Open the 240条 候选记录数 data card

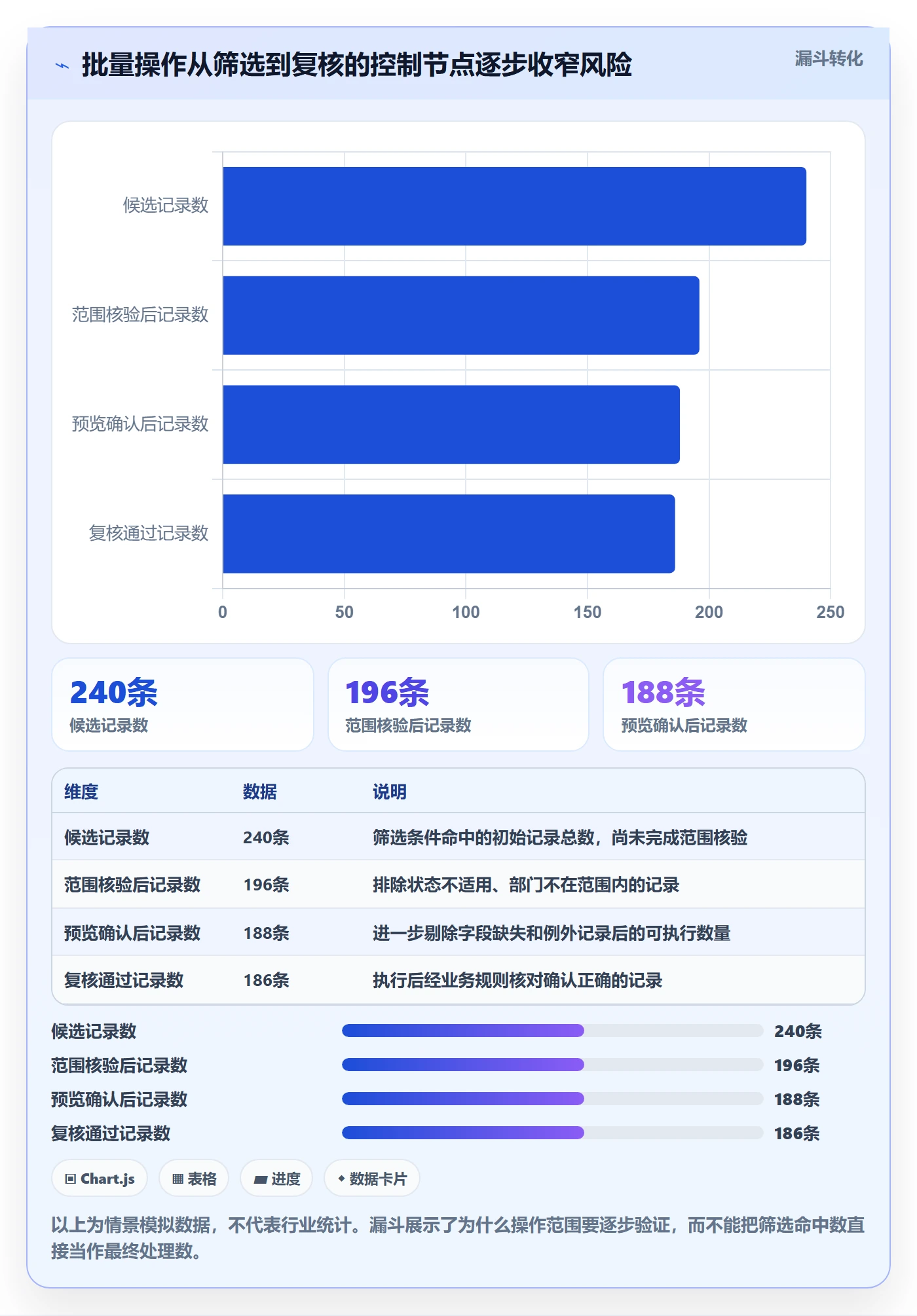point(183,704)
